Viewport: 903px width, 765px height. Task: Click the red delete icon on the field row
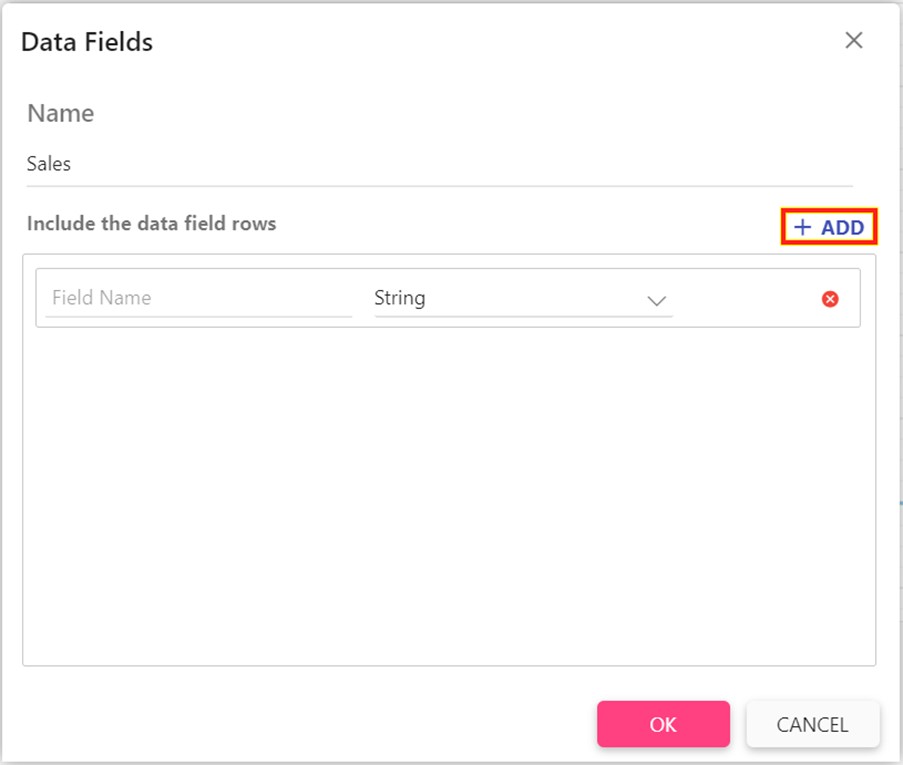829,297
